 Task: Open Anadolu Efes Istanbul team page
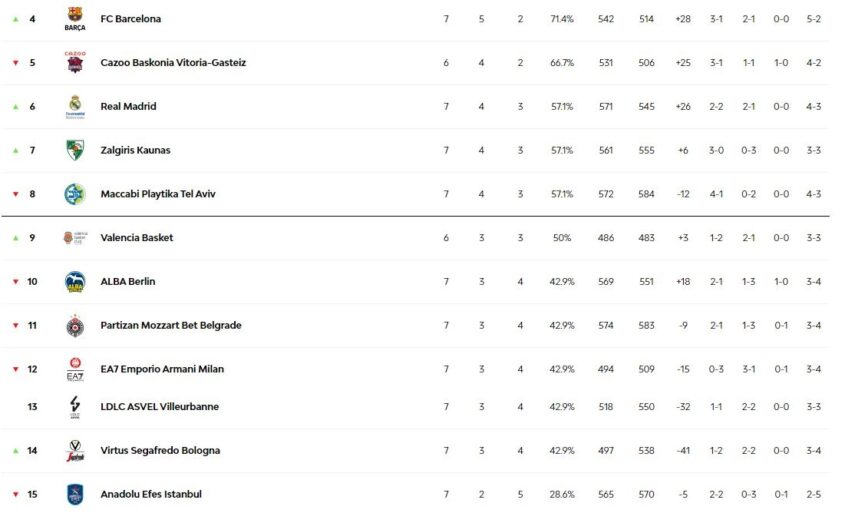pos(151,494)
